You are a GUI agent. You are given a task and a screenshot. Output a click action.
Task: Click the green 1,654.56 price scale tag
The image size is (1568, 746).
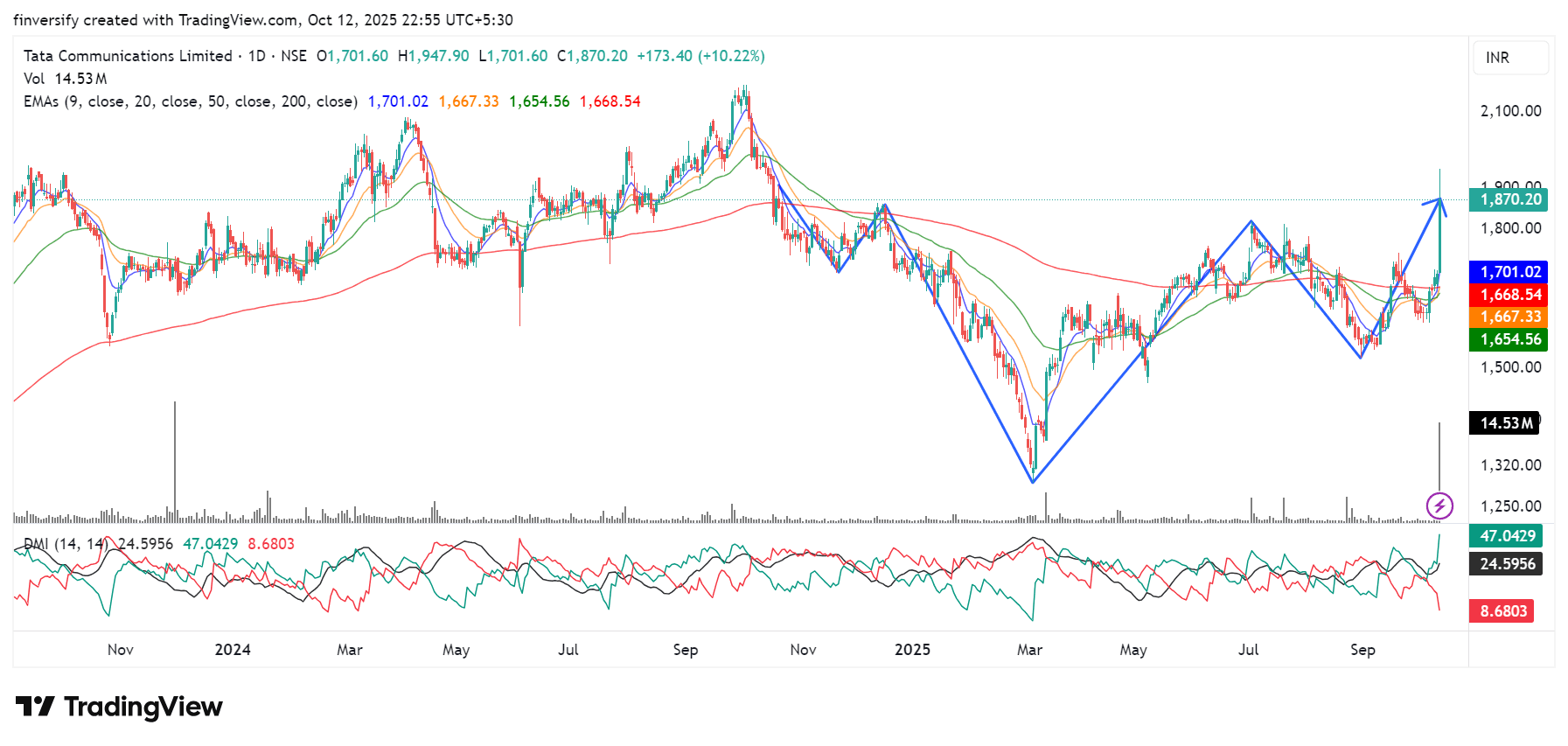click(1509, 339)
